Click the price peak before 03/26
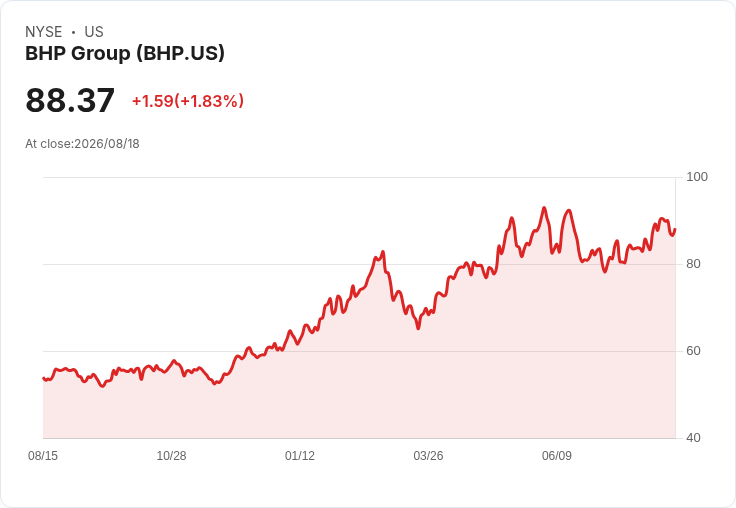 click(383, 252)
